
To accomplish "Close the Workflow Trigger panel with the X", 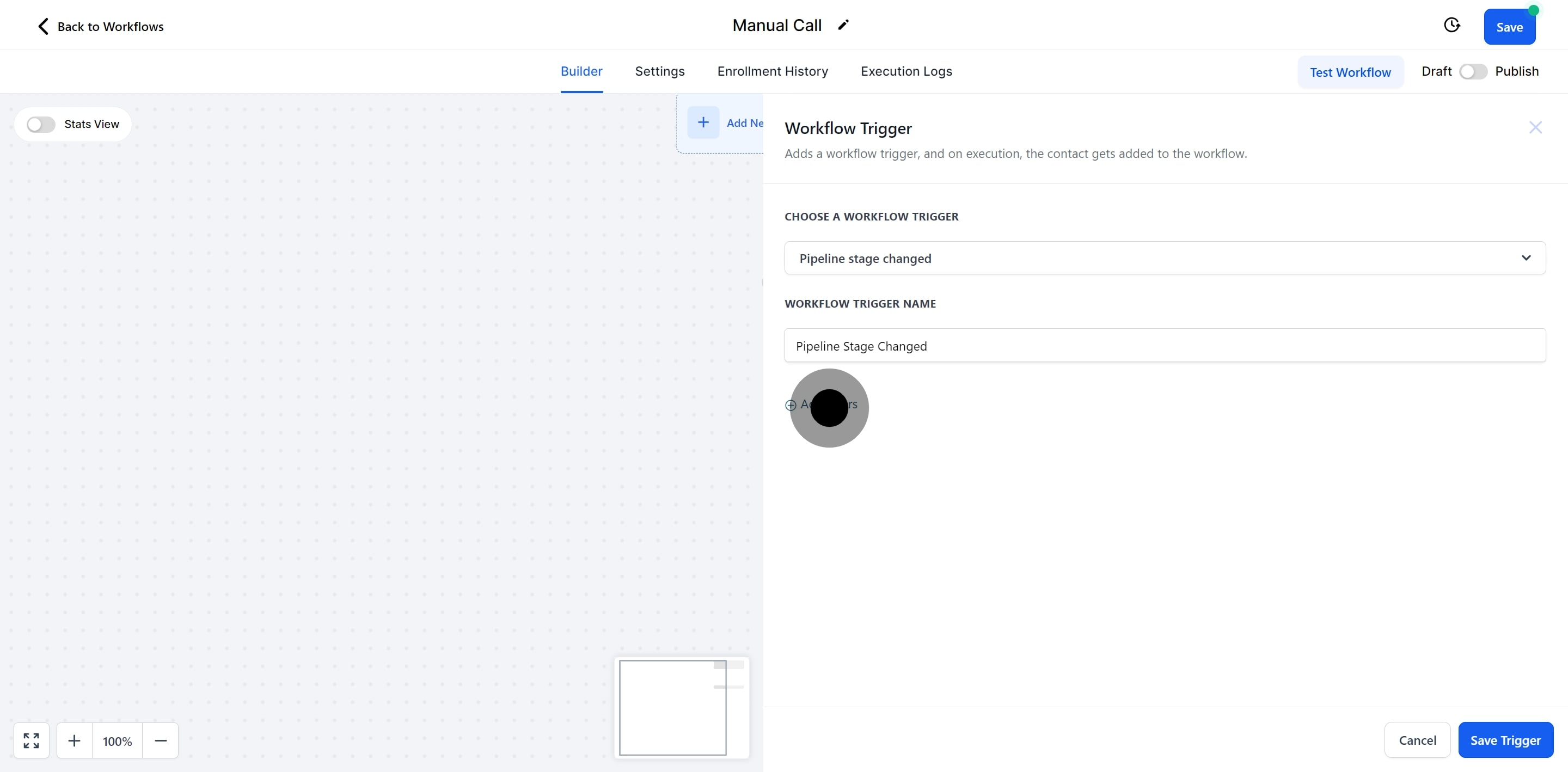I will [1536, 127].
